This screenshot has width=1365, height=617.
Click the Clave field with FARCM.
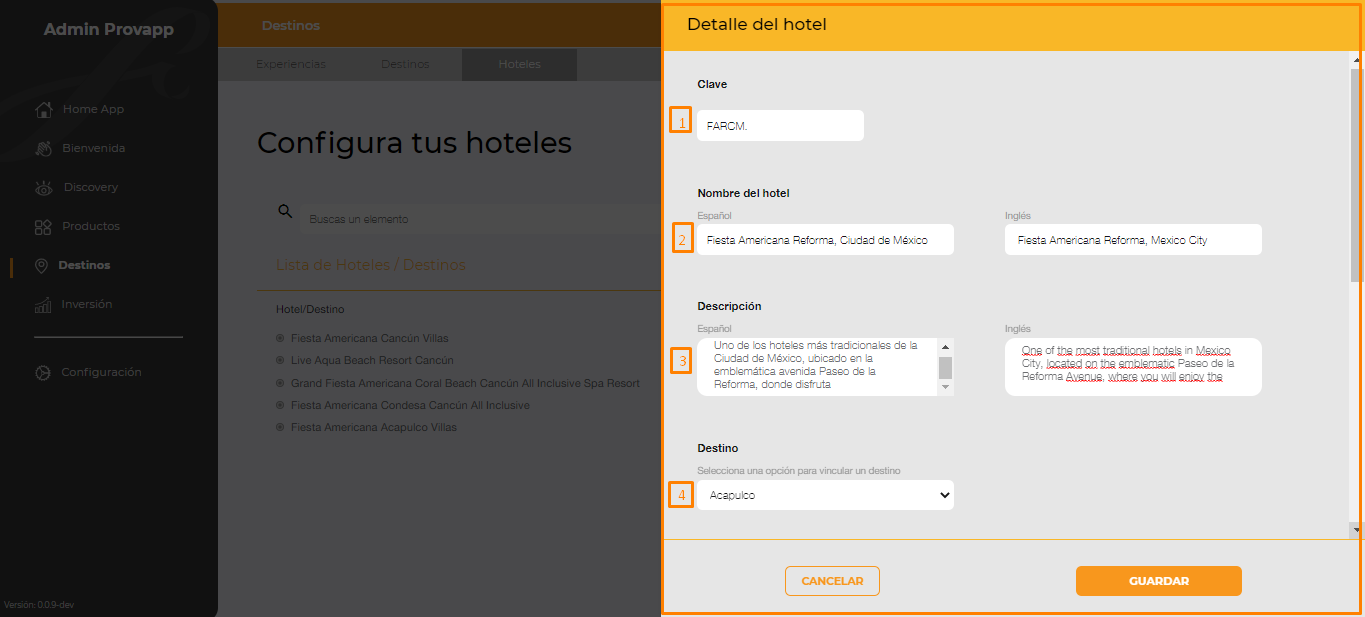pyautogui.click(x=780, y=125)
